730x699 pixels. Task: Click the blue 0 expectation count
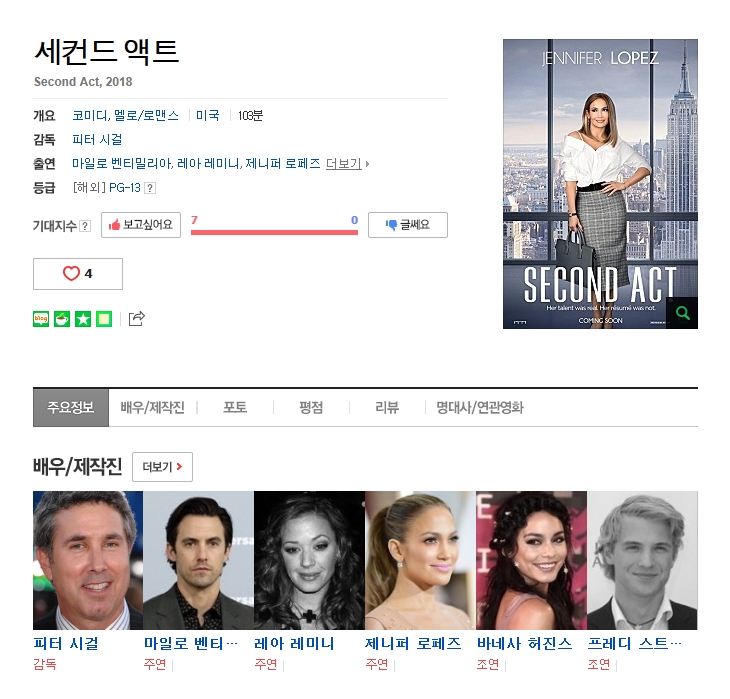click(354, 220)
